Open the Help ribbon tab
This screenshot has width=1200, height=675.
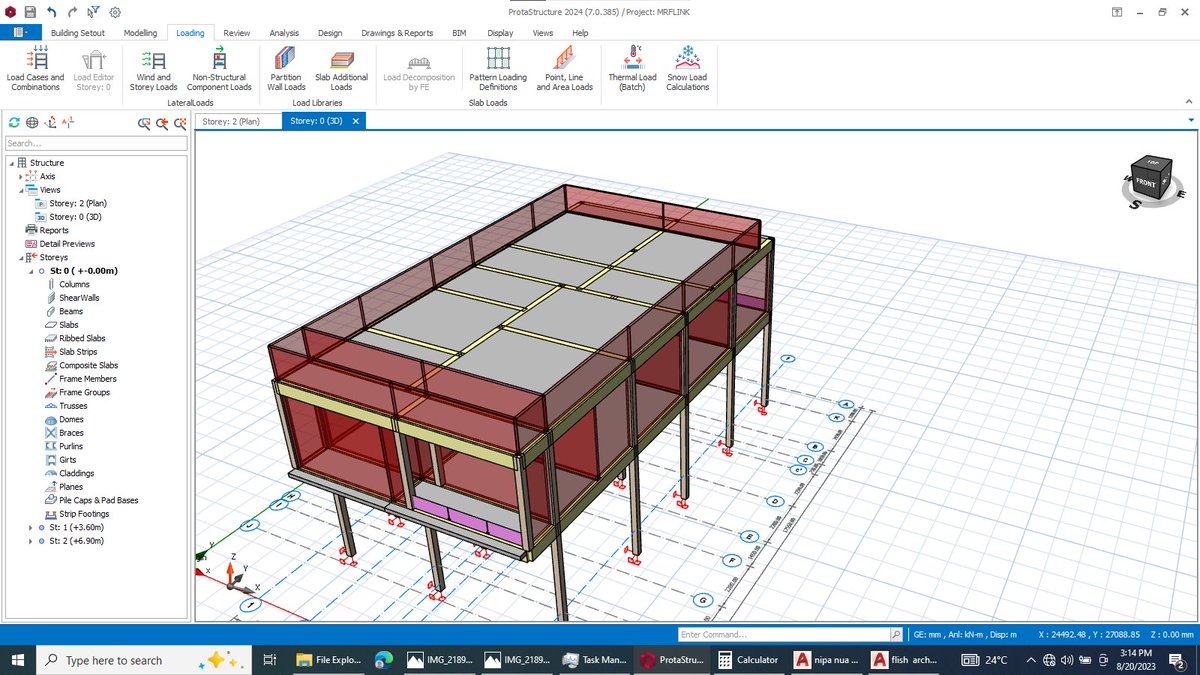pos(580,33)
